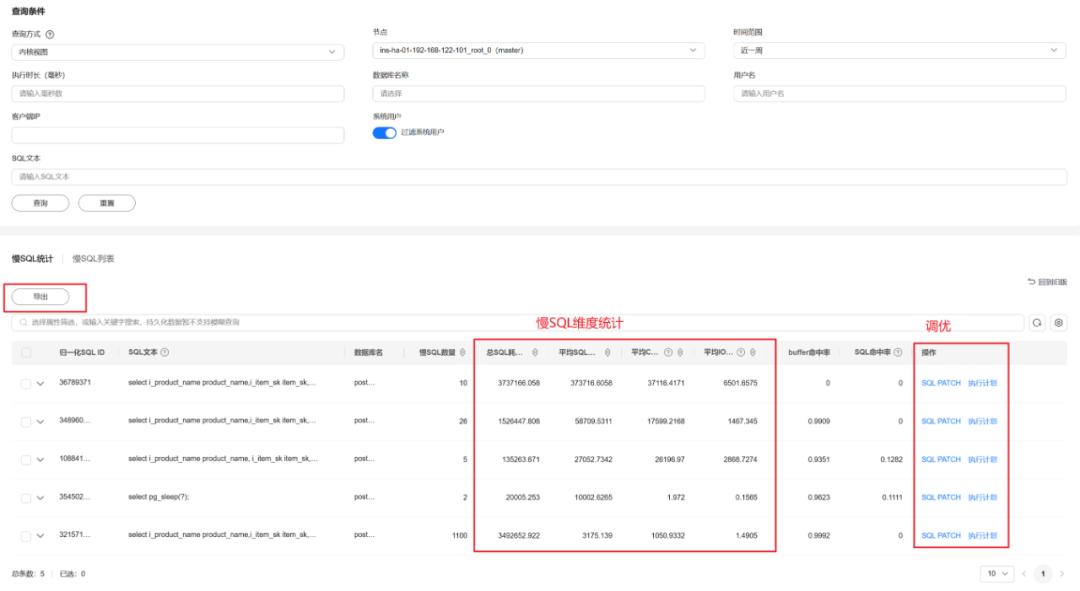Expand row details for SQL ID 354502...

41,497
